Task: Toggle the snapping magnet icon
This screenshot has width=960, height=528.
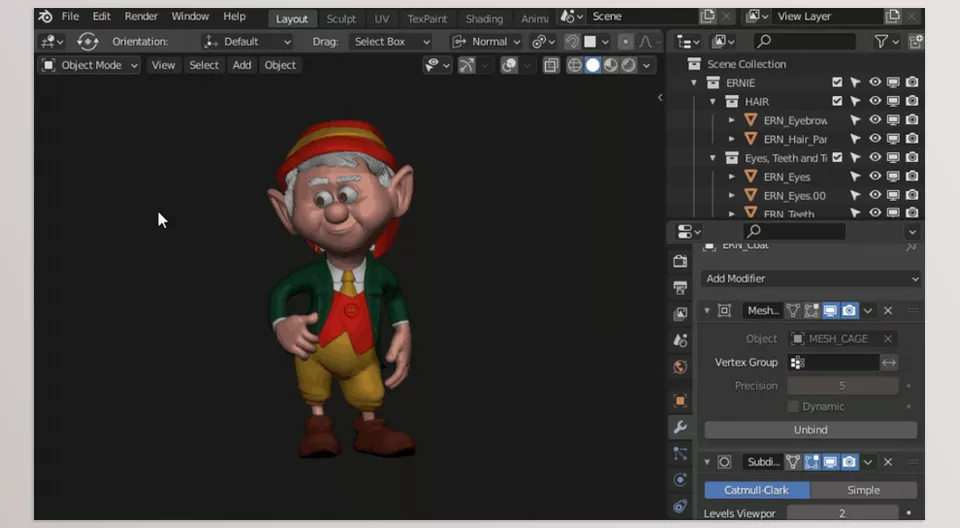Action: click(572, 42)
